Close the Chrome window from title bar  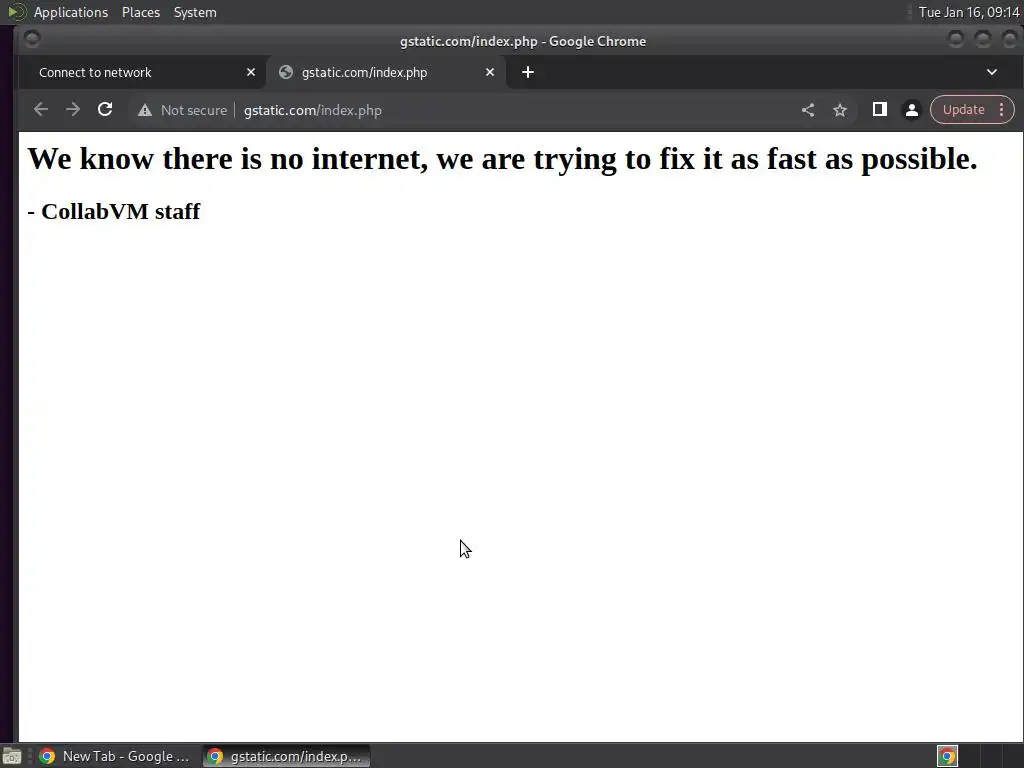[x=1010, y=40]
